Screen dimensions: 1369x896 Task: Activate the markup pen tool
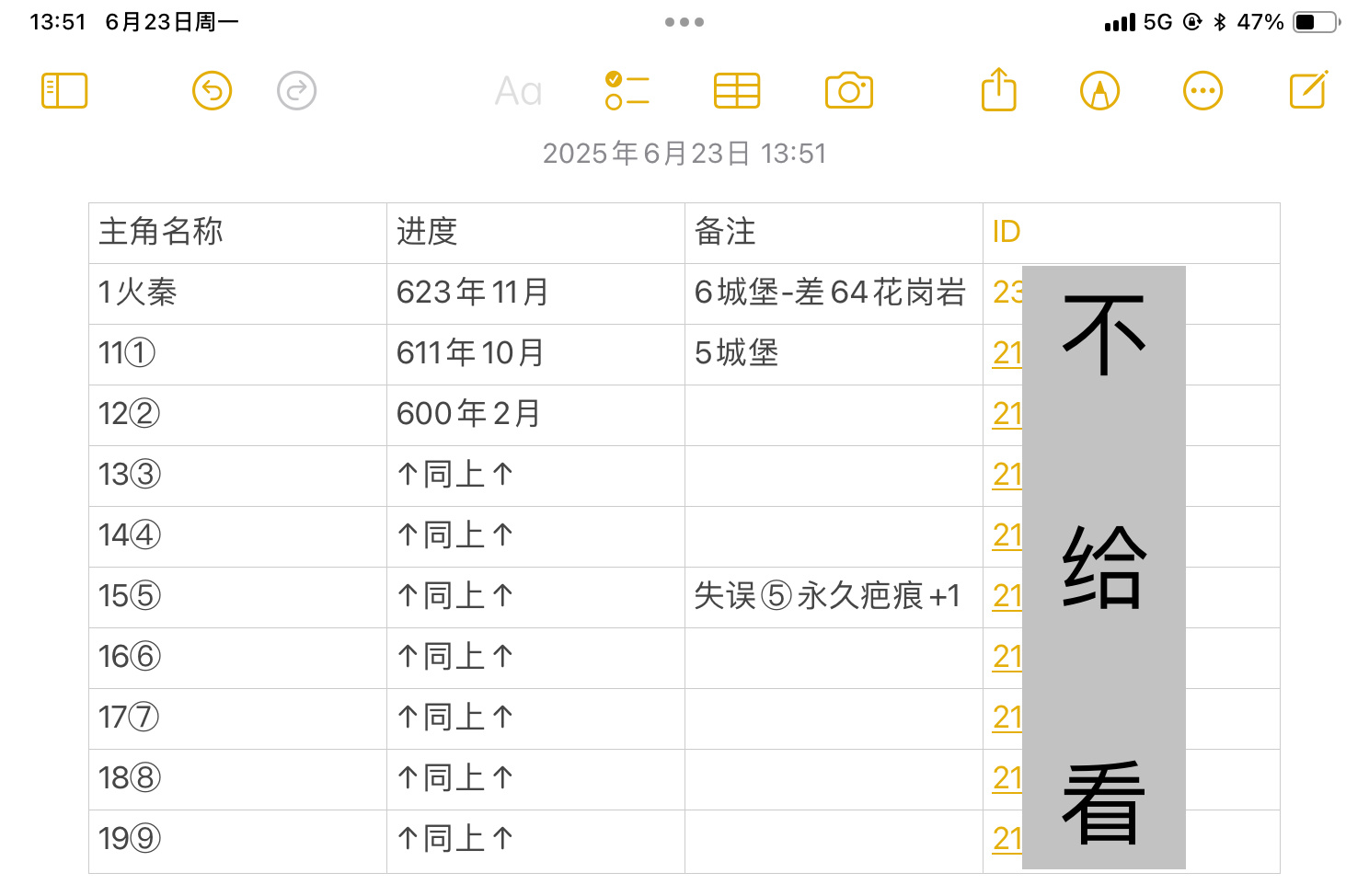click(1099, 91)
